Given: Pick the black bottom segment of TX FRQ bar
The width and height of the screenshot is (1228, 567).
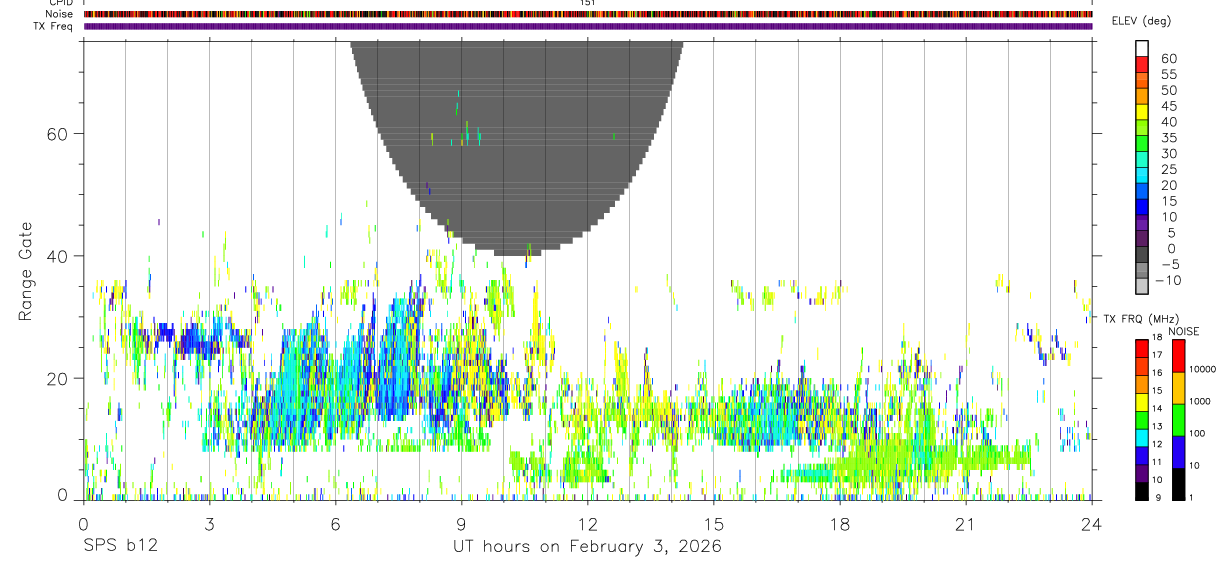Looking at the screenshot, I should [1142, 490].
